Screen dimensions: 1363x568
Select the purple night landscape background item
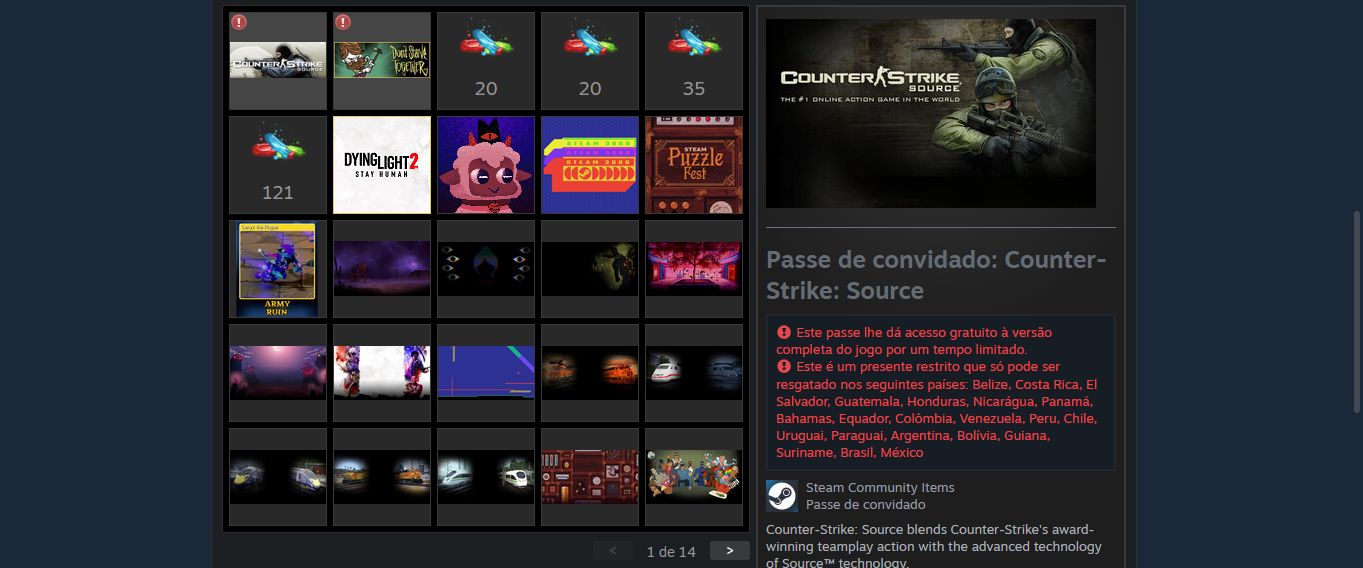click(382, 269)
